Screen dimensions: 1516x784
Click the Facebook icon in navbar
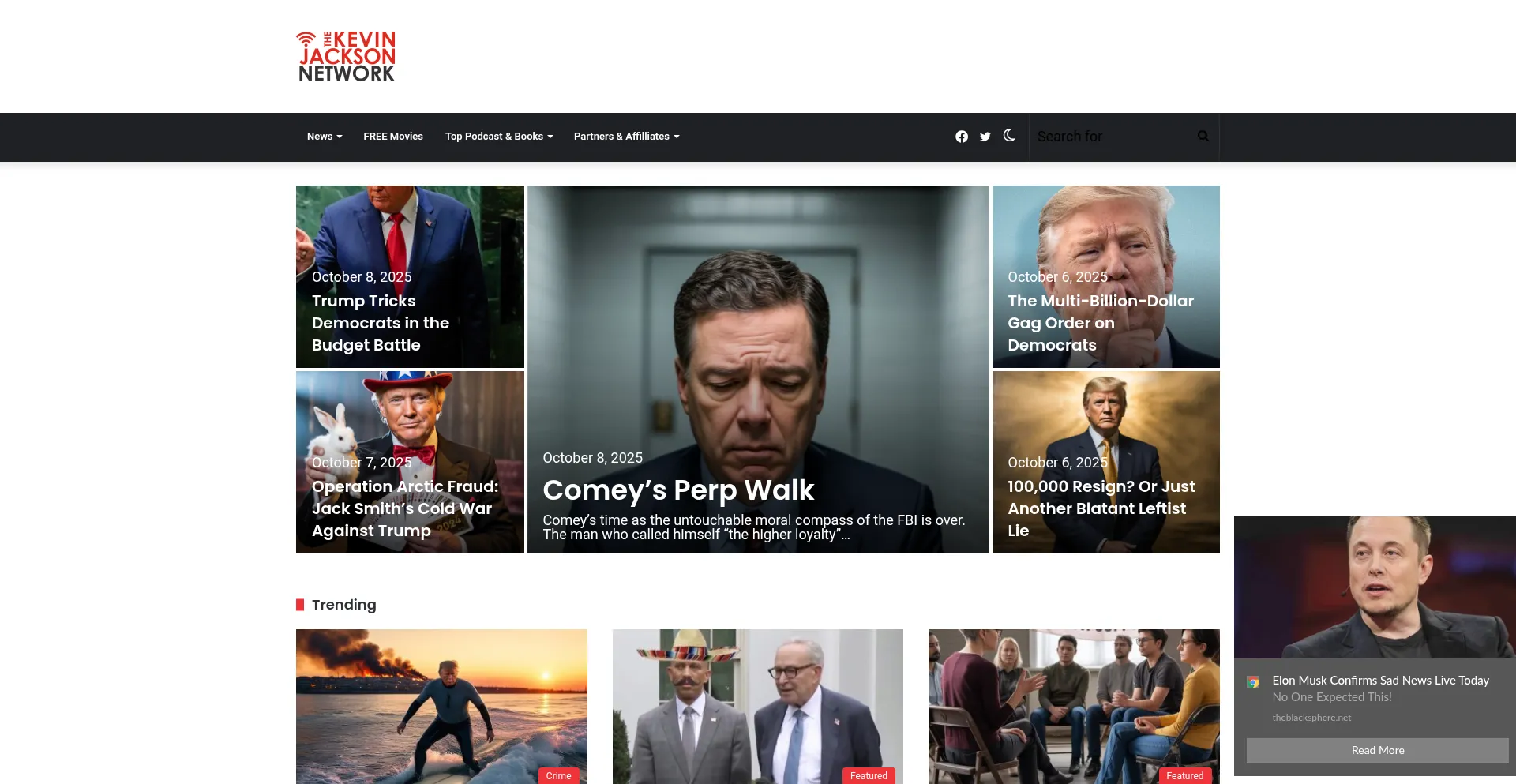[961, 137]
